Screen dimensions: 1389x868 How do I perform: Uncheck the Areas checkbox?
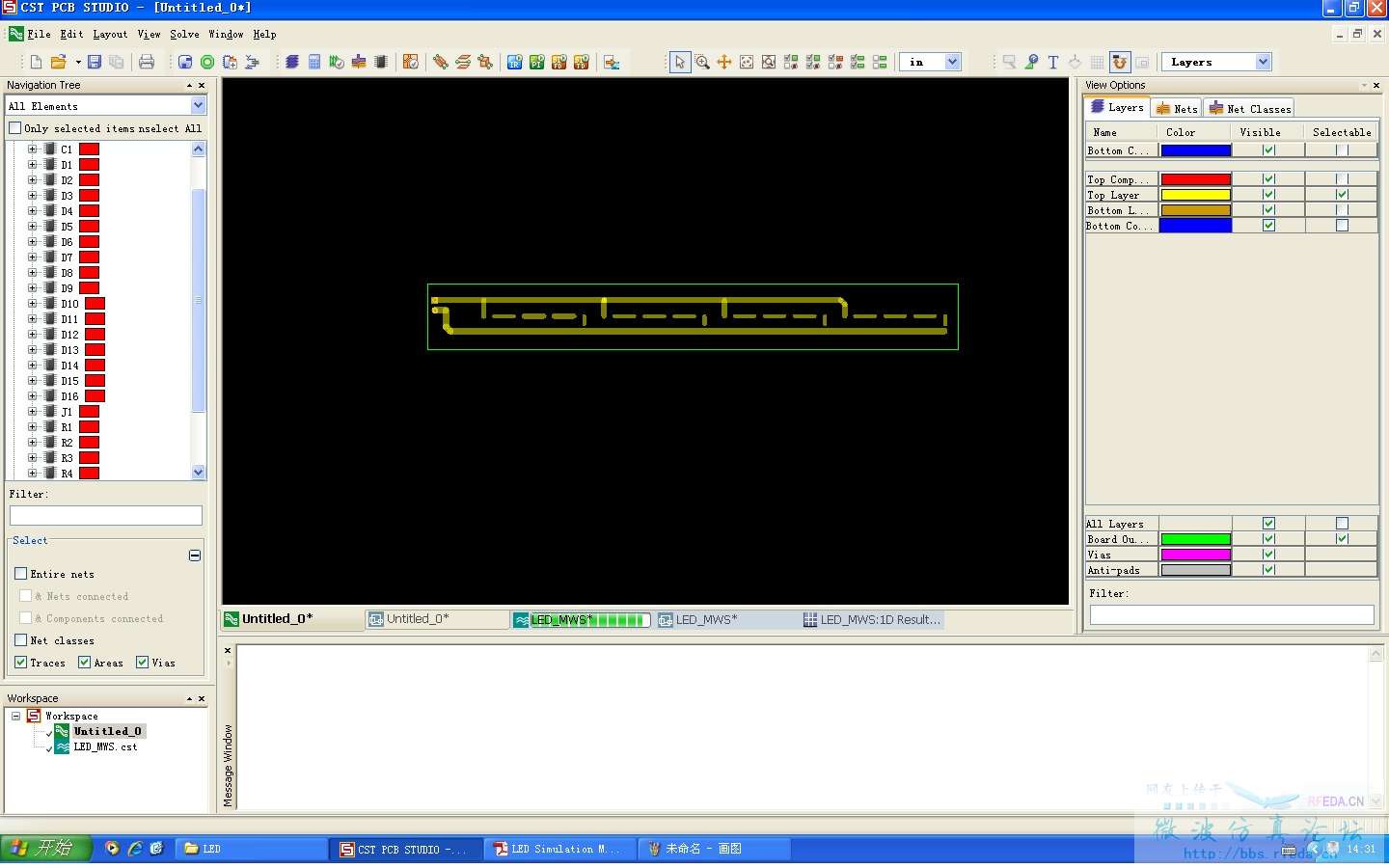pos(85,663)
